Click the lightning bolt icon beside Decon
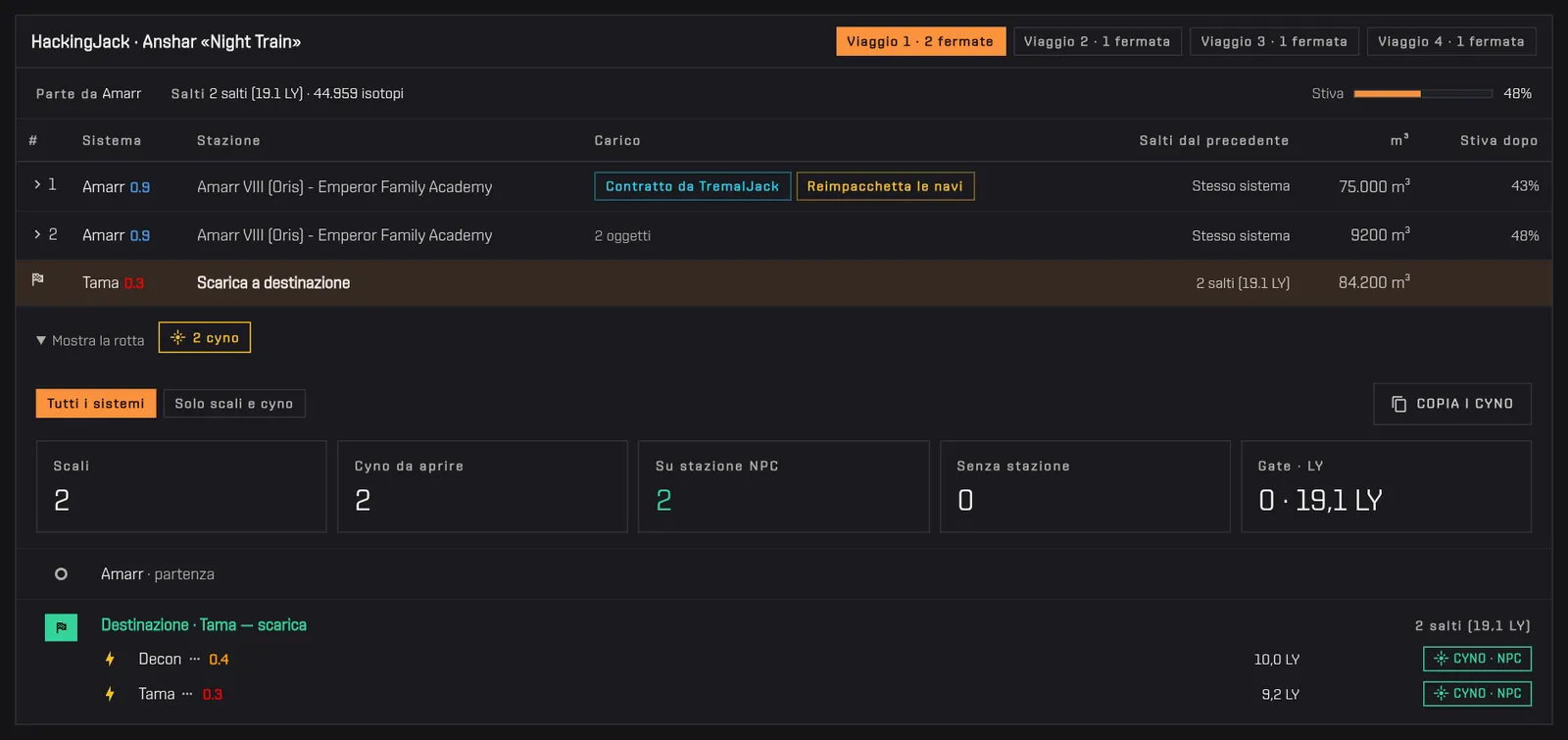This screenshot has width=1568, height=740. (110, 659)
